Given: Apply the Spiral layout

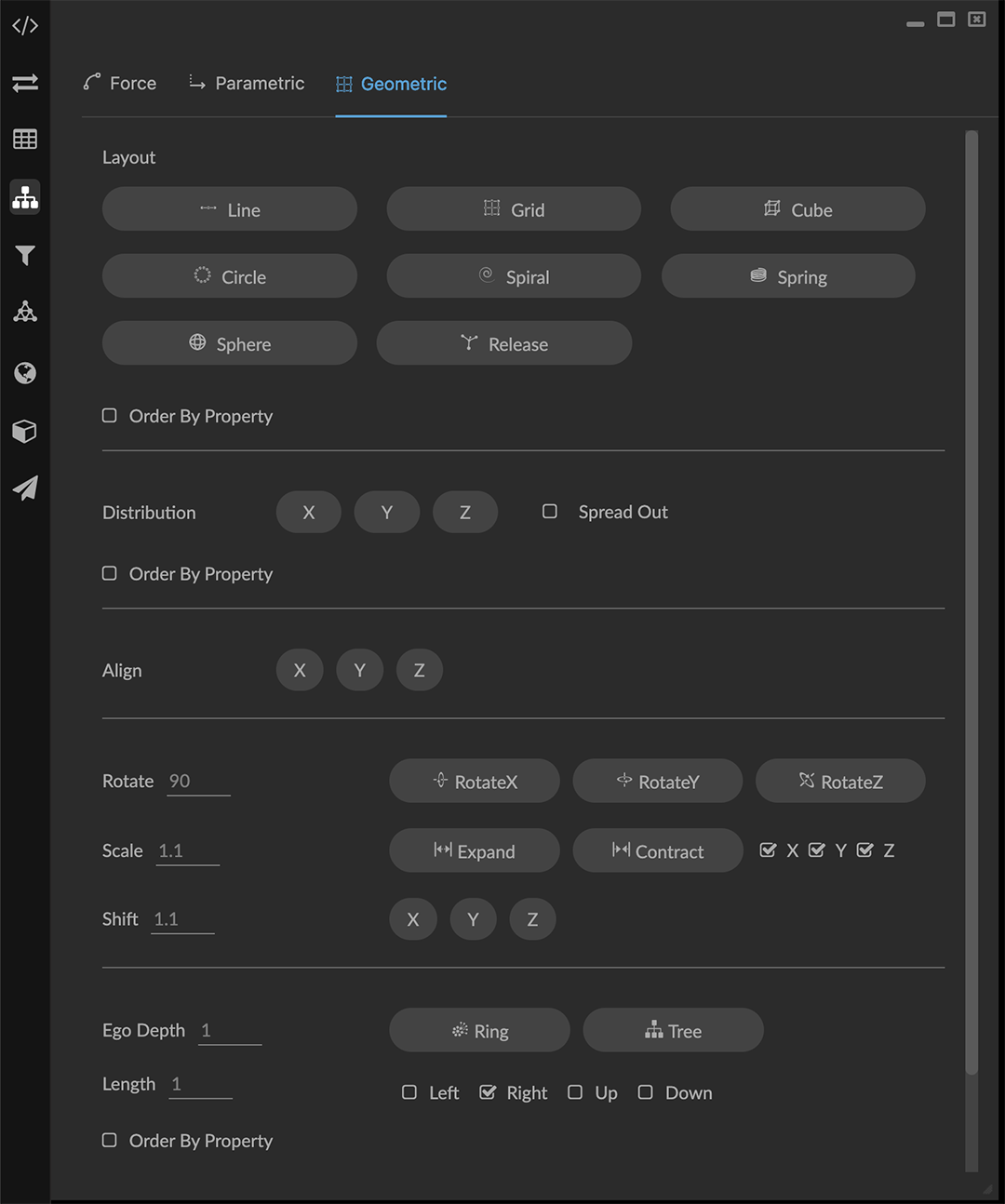Looking at the screenshot, I should click(514, 276).
